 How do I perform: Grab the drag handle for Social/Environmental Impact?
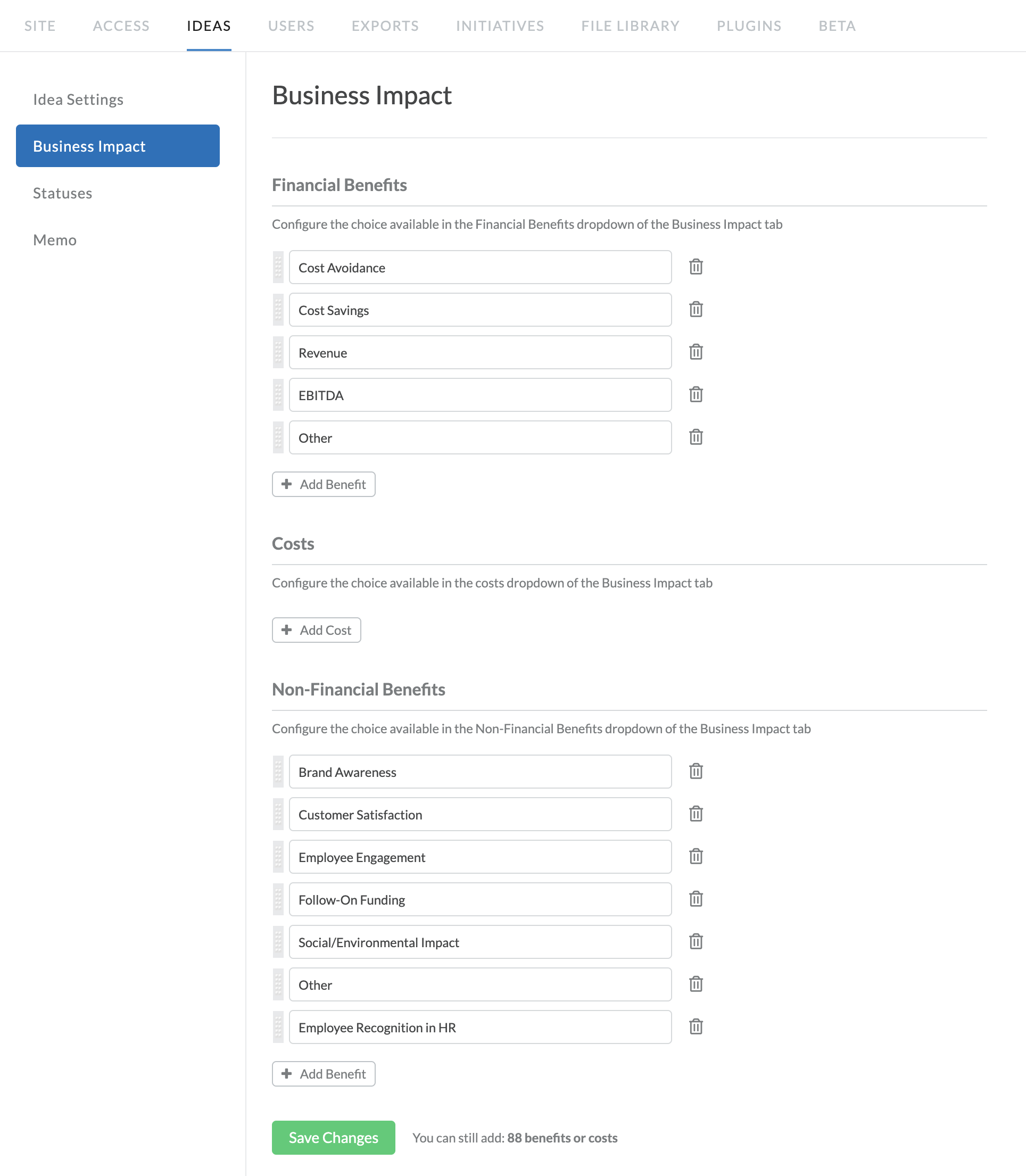pos(278,942)
